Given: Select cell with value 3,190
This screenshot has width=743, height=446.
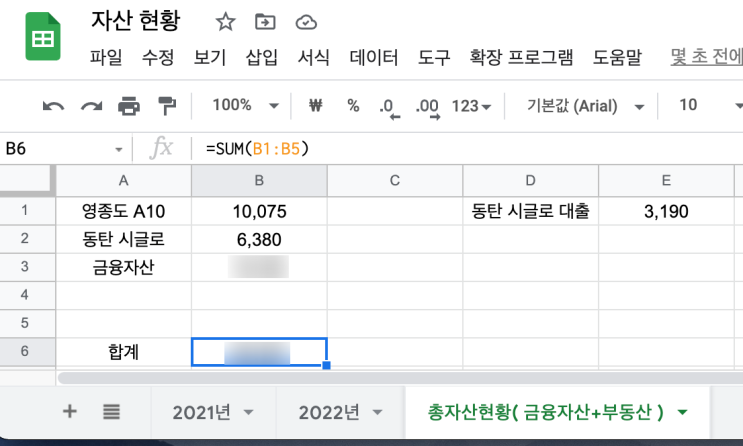Looking at the screenshot, I should click(666, 211).
